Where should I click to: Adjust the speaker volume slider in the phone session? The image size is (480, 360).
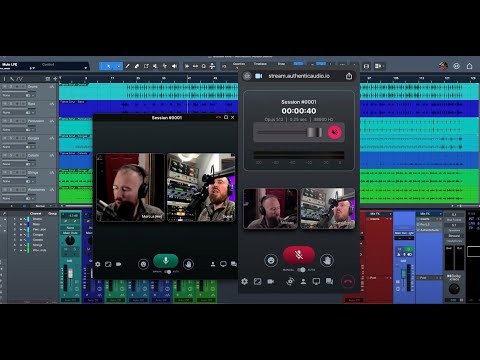coord(314,132)
